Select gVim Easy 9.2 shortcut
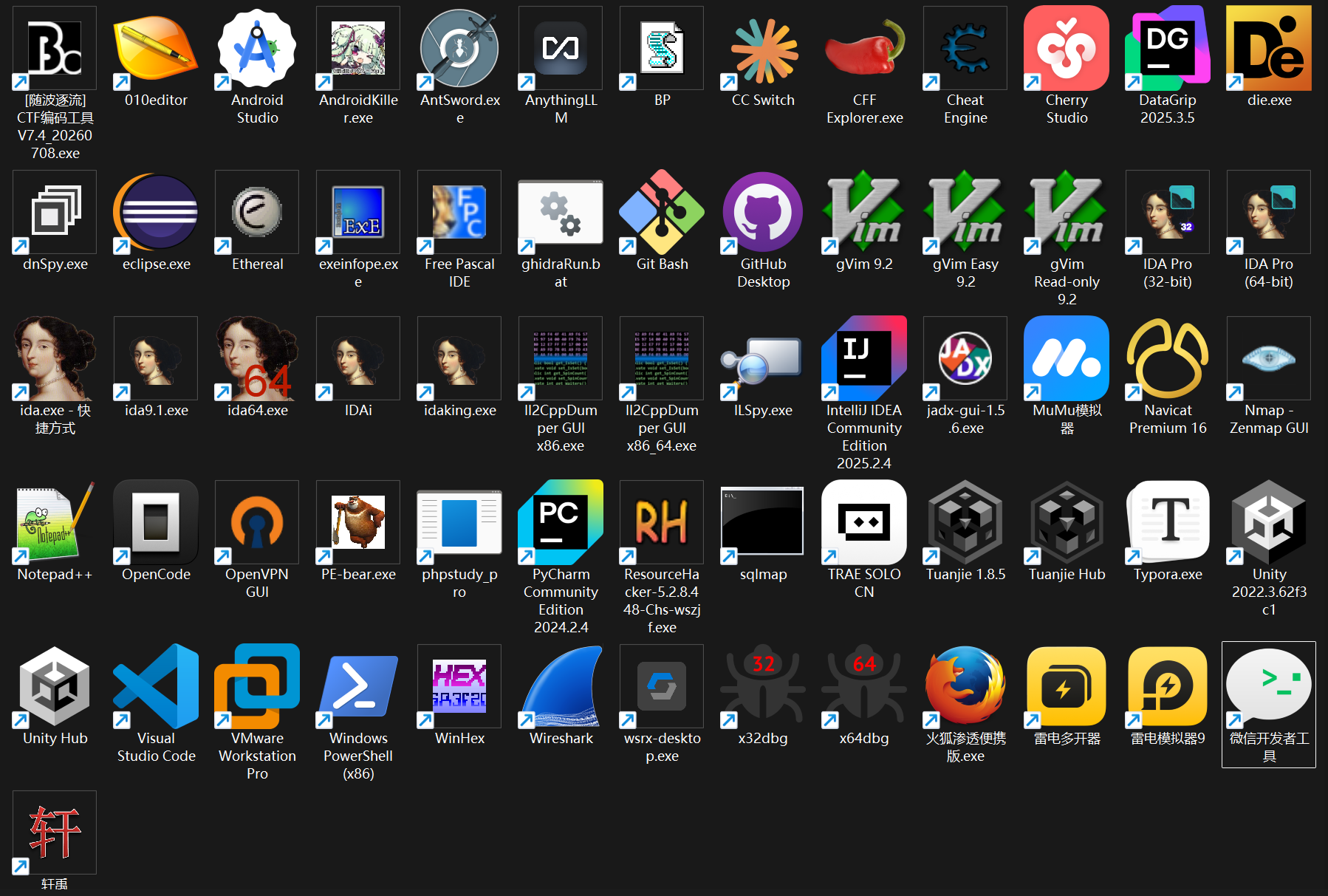 [x=965, y=212]
